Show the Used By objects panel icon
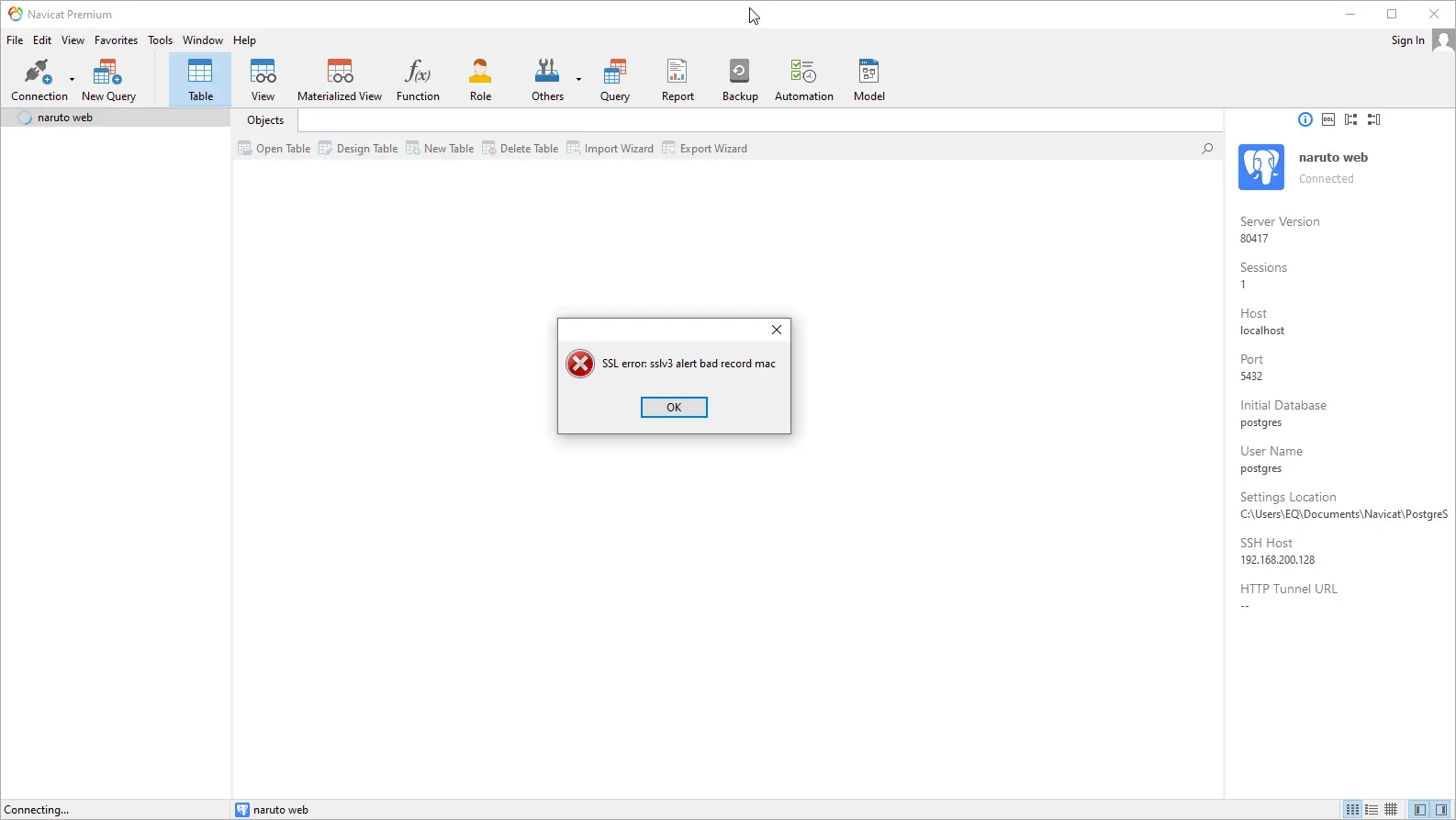Screen dimensions: 1456x820 click(x=1374, y=119)
